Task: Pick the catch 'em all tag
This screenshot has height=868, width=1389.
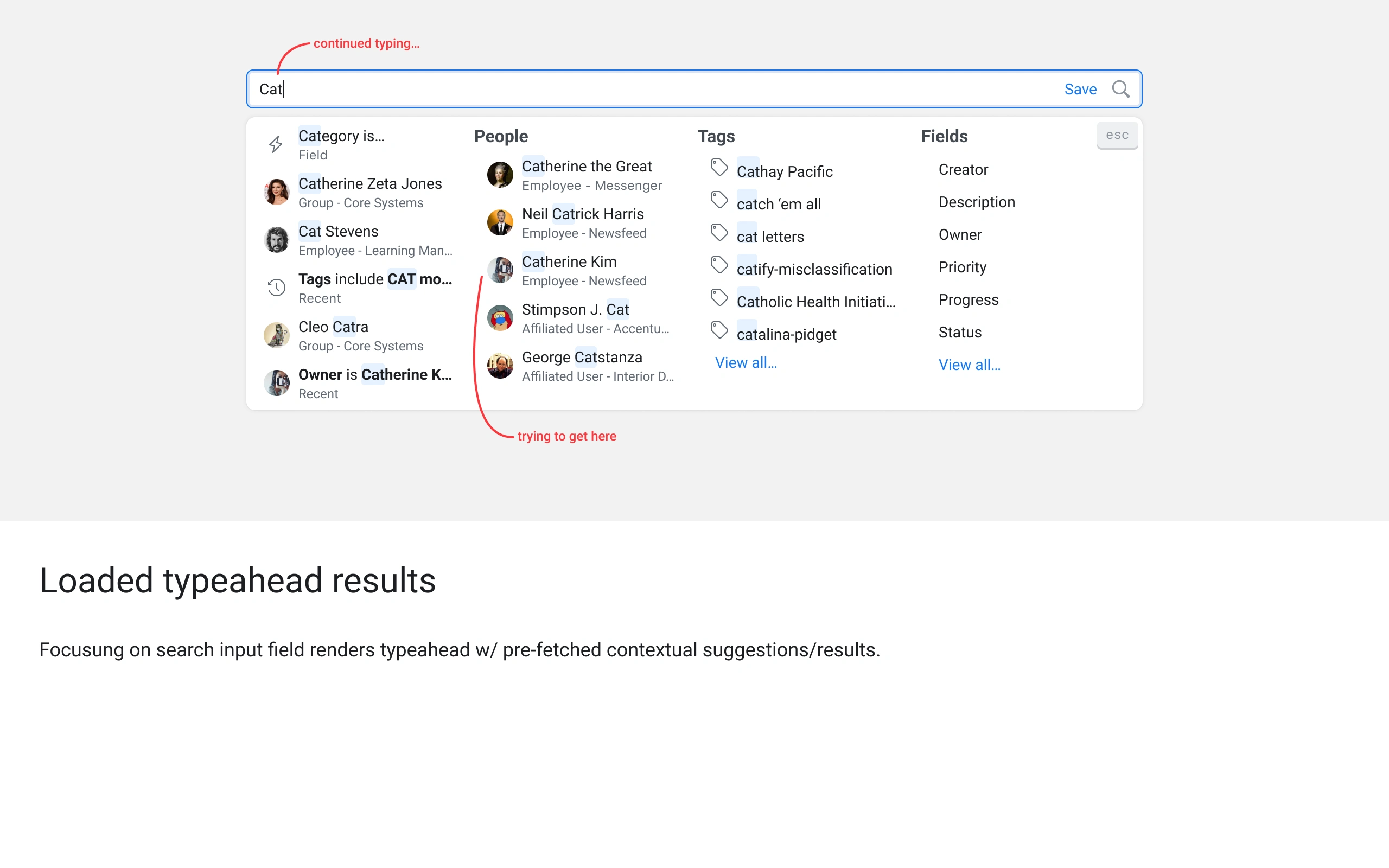Action: click(x=778, y=204)
